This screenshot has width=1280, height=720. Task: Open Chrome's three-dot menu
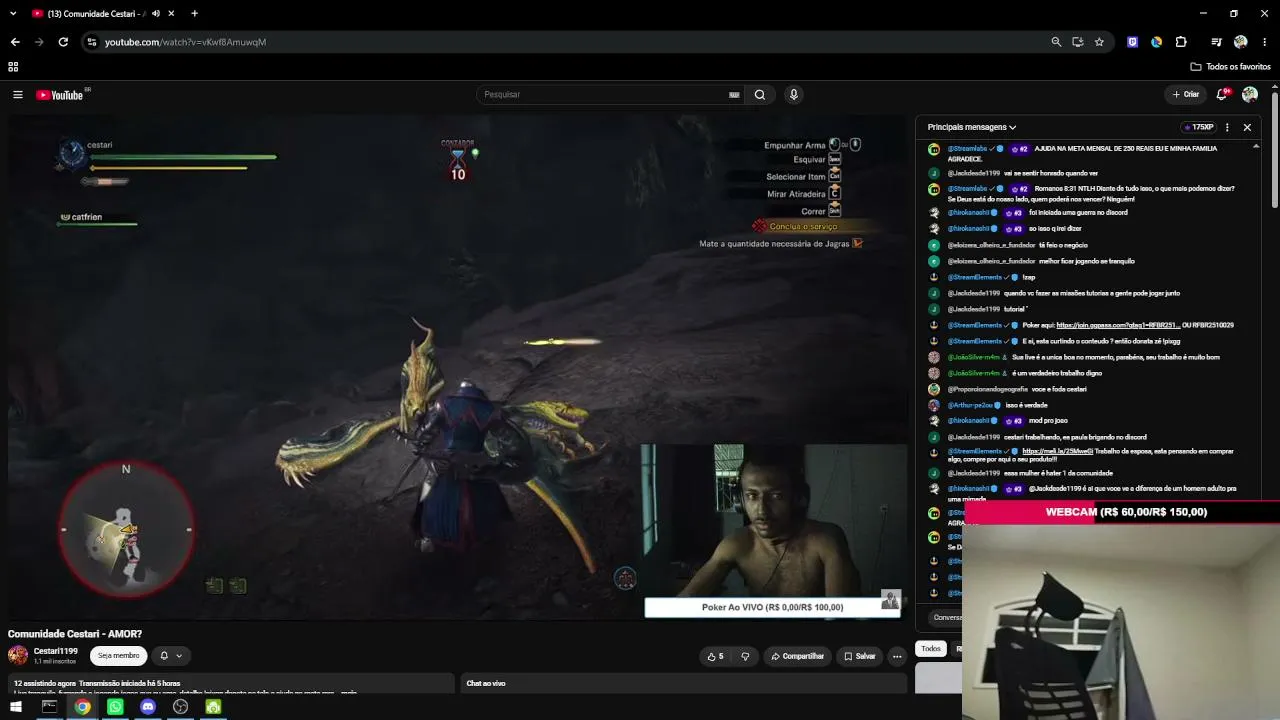coord(1265,42)
